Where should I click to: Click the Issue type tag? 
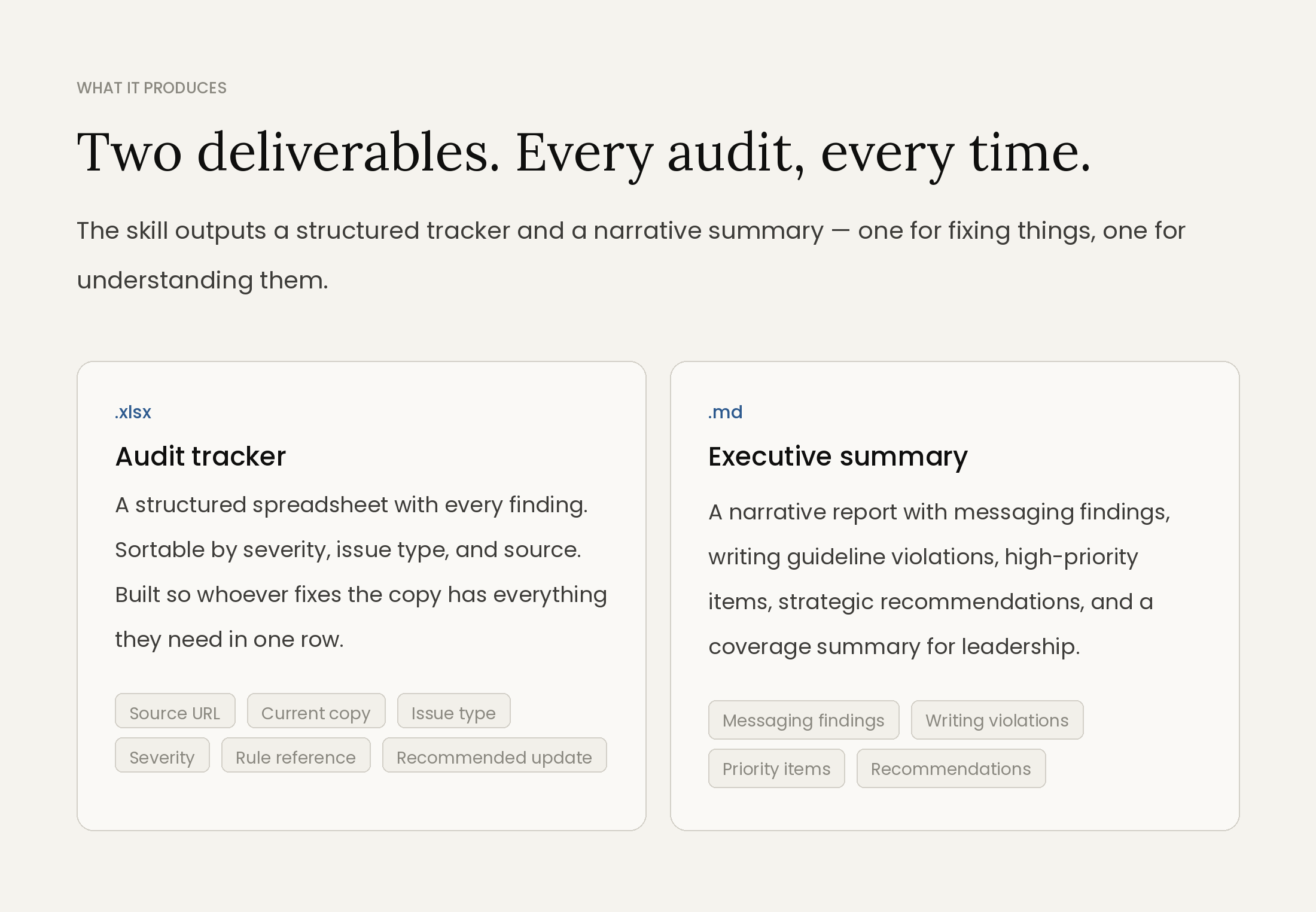[x=453, y=712]
